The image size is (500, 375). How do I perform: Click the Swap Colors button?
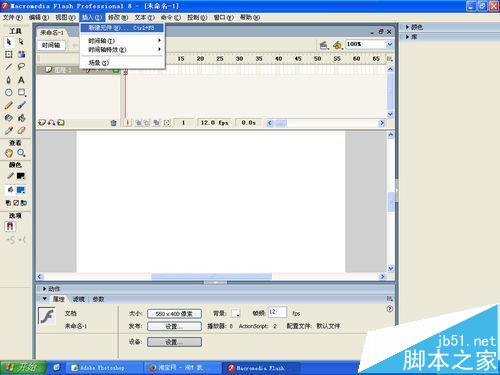(x=24, y=203)
